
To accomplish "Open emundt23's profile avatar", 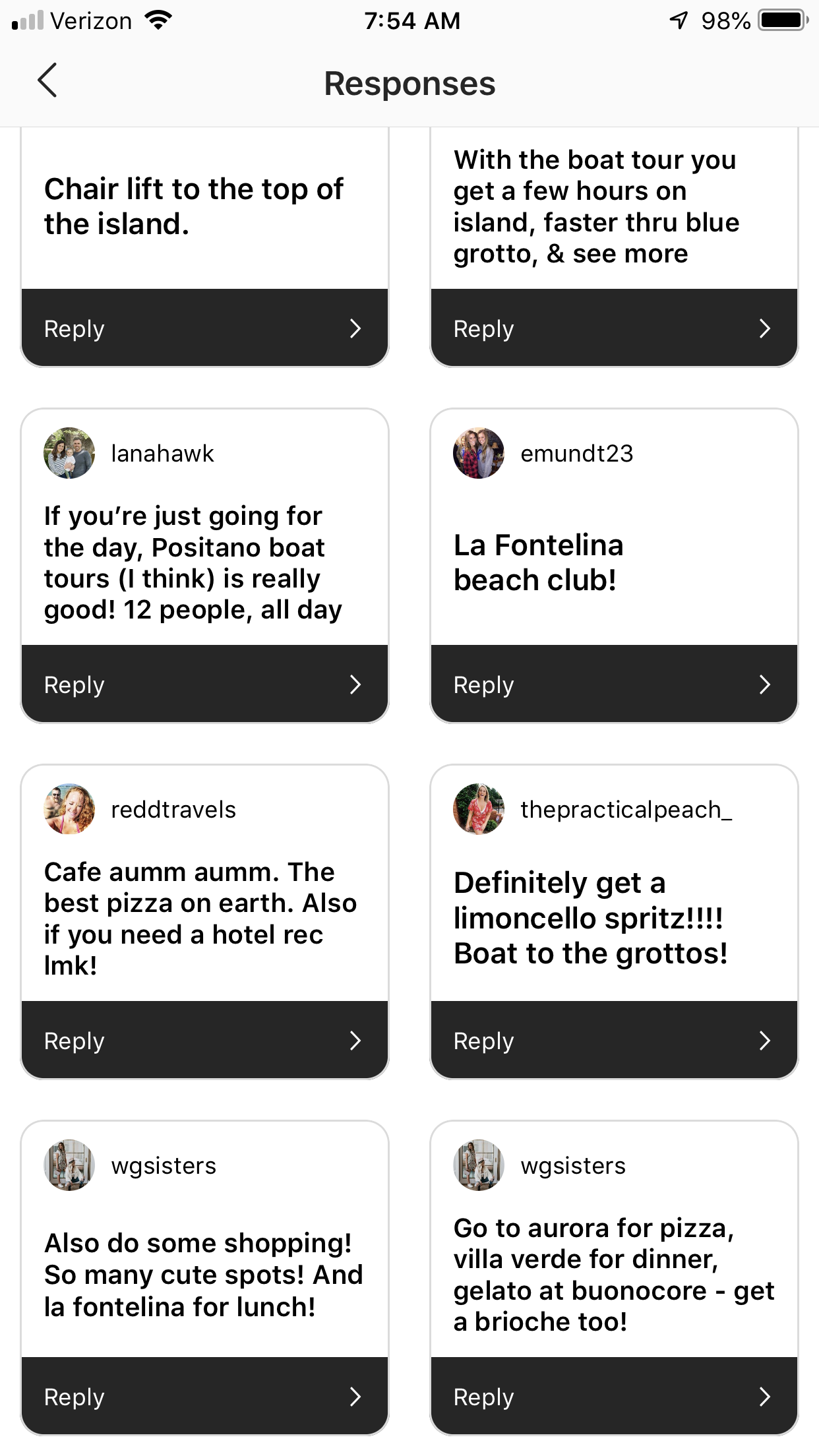I will (x=479, y=453).
